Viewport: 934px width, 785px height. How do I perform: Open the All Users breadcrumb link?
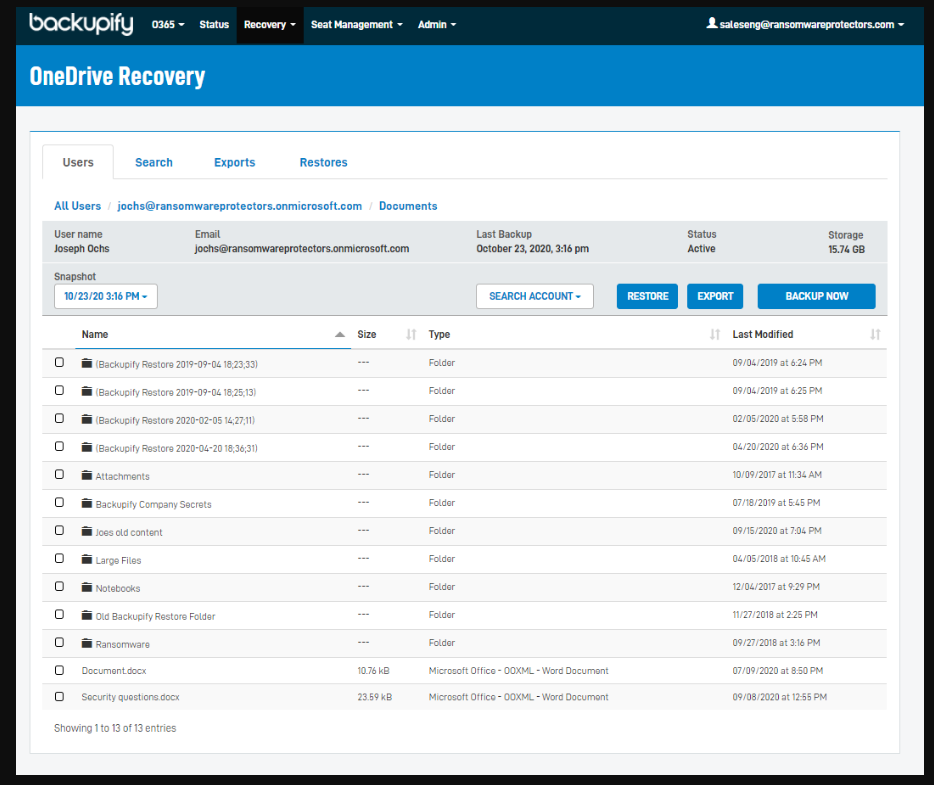77,205
